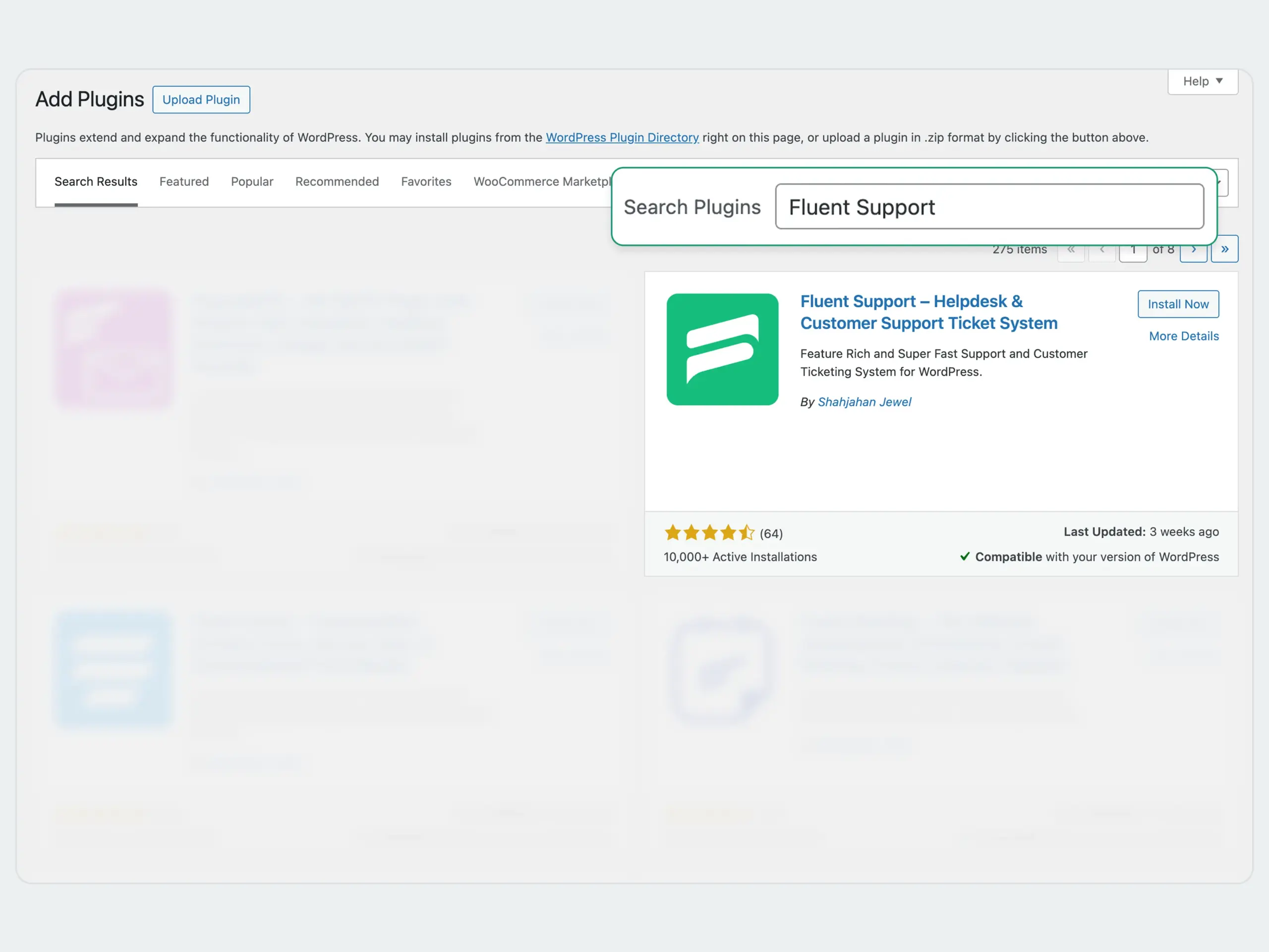Select the Search Results tab
The image size is (1269, 952).
(96, 182)
